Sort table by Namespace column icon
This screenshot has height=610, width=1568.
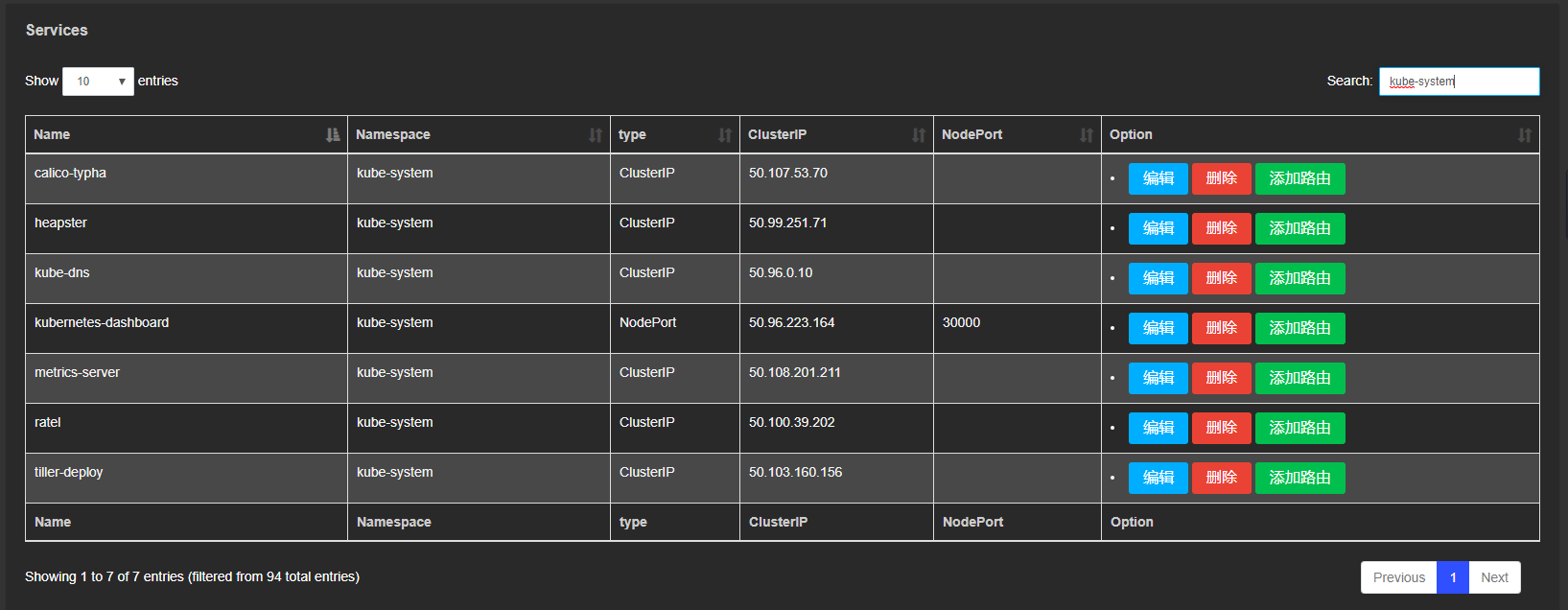[595, 135]
